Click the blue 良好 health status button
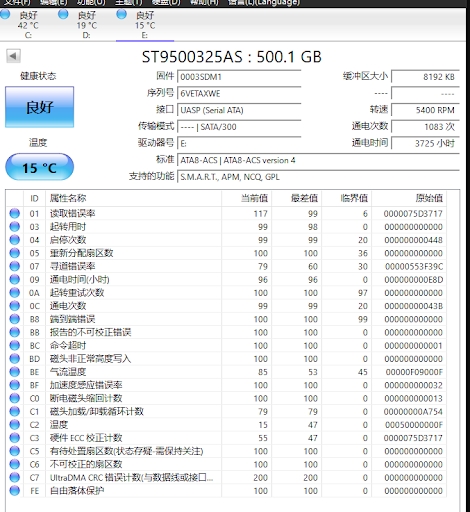This screenshot has height=512, width=470. (40, 107)
